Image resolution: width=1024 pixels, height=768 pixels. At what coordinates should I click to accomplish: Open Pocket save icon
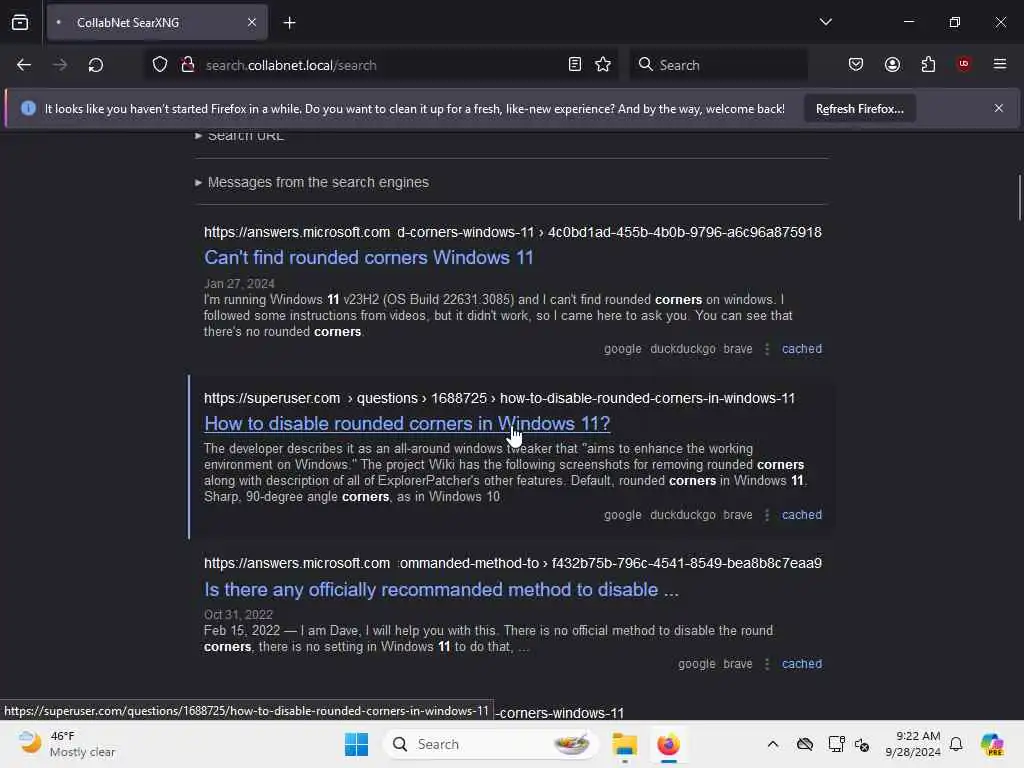856,65
